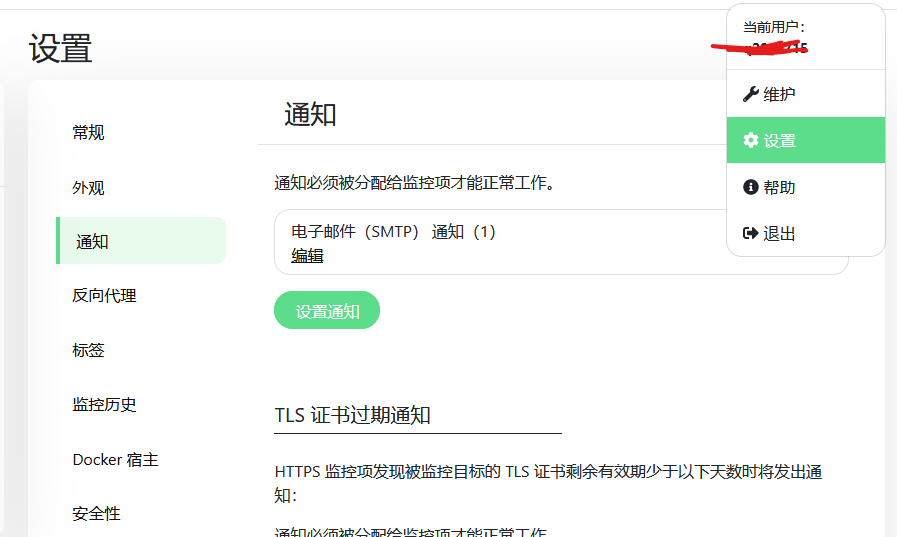Screen dimensions: 897x537
Task: Click the 设置 page title
Action: [x=61, y=48]
